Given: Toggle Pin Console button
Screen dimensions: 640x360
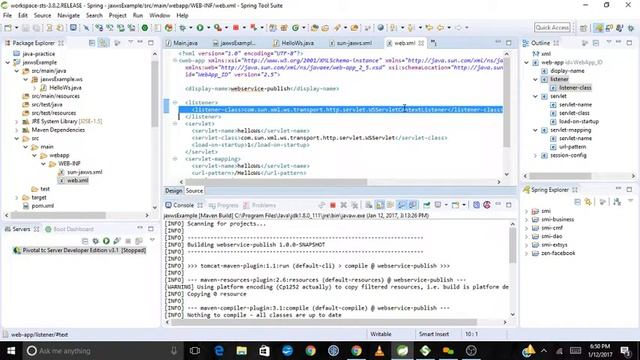Looking at the screenshot, I should pos(427,205).
